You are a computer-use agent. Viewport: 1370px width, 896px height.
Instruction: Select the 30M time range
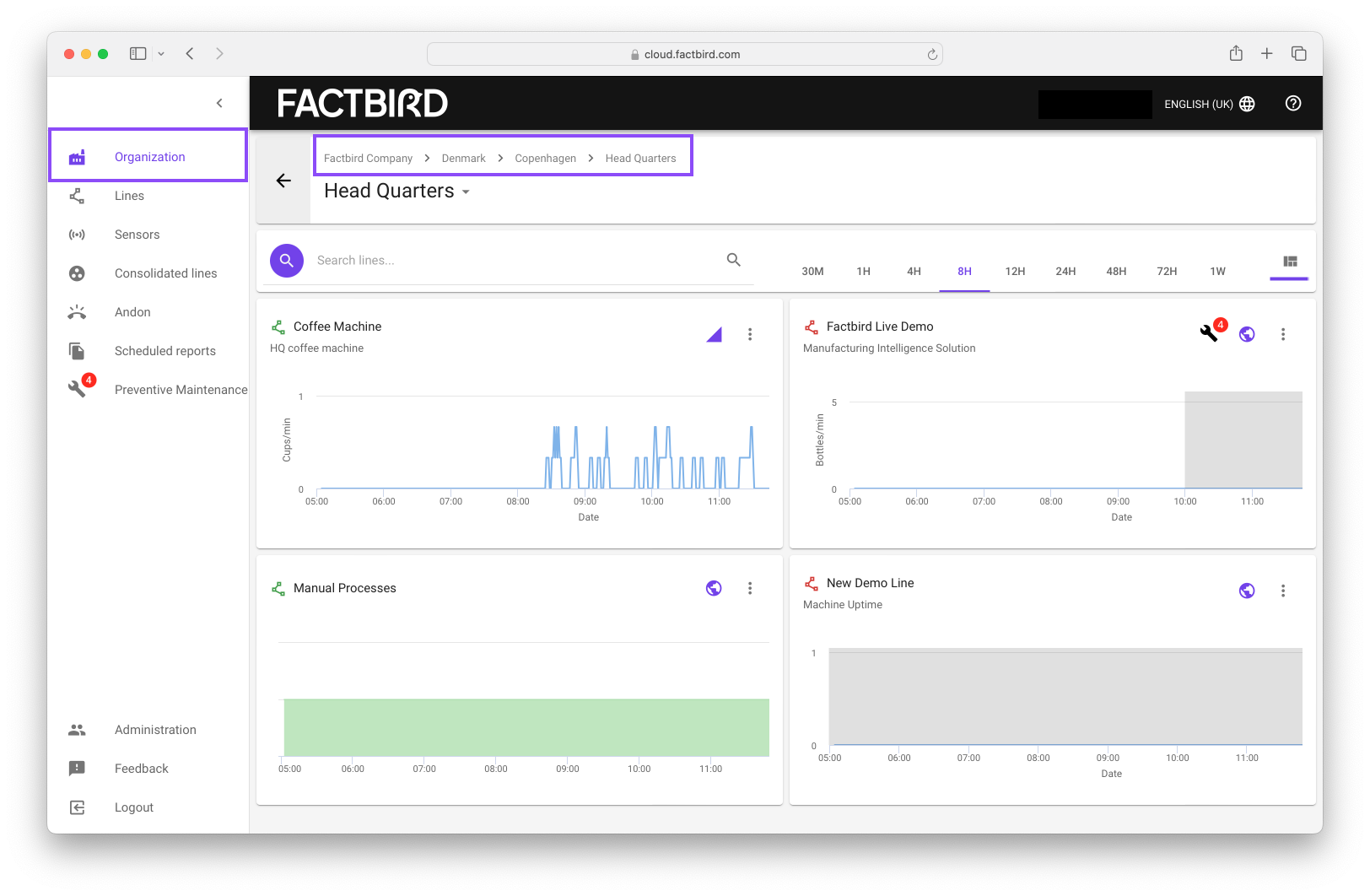click(x=812, y=271)
